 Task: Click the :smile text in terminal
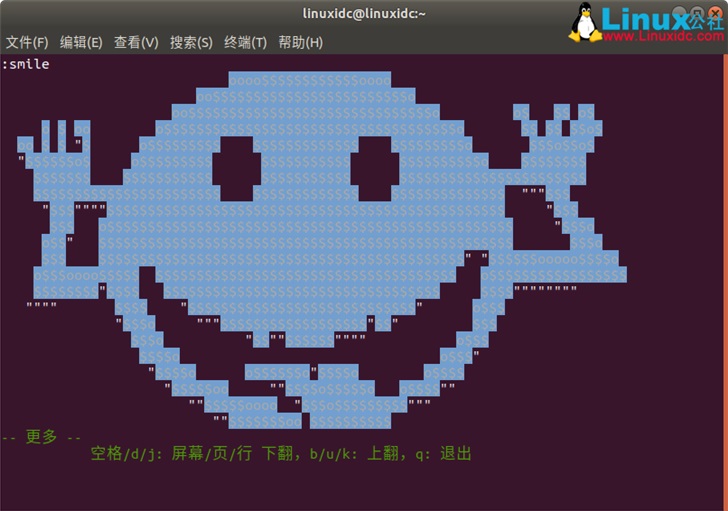(26, 64)
